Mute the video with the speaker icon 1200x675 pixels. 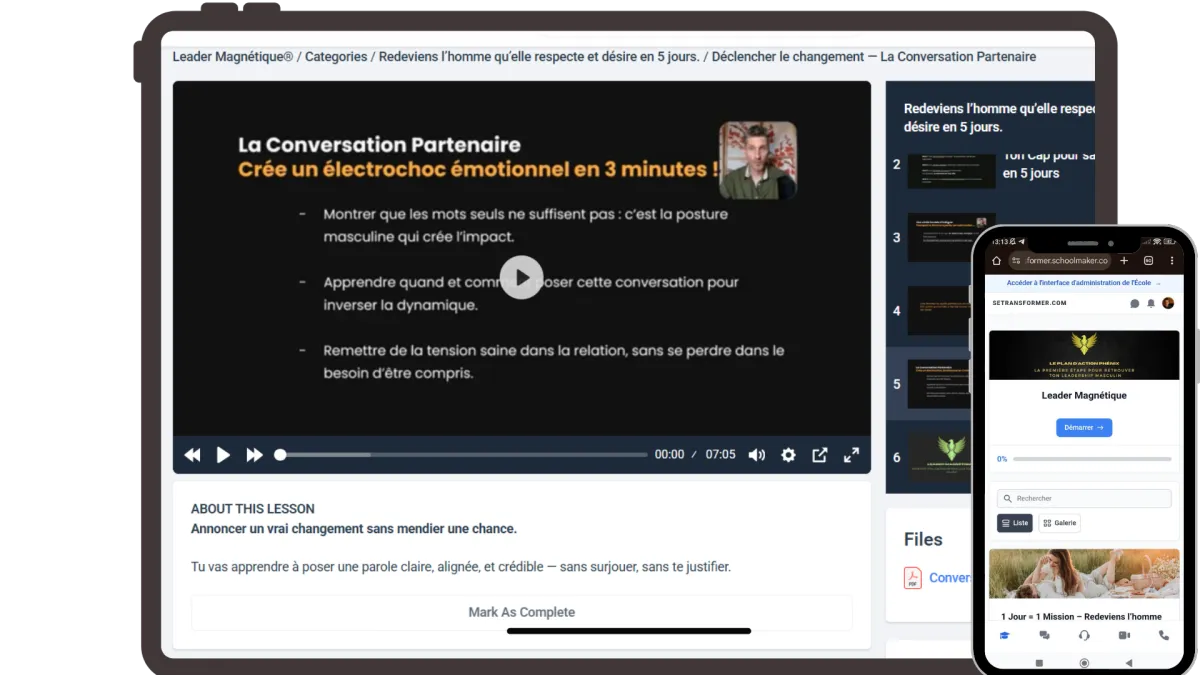757,455
